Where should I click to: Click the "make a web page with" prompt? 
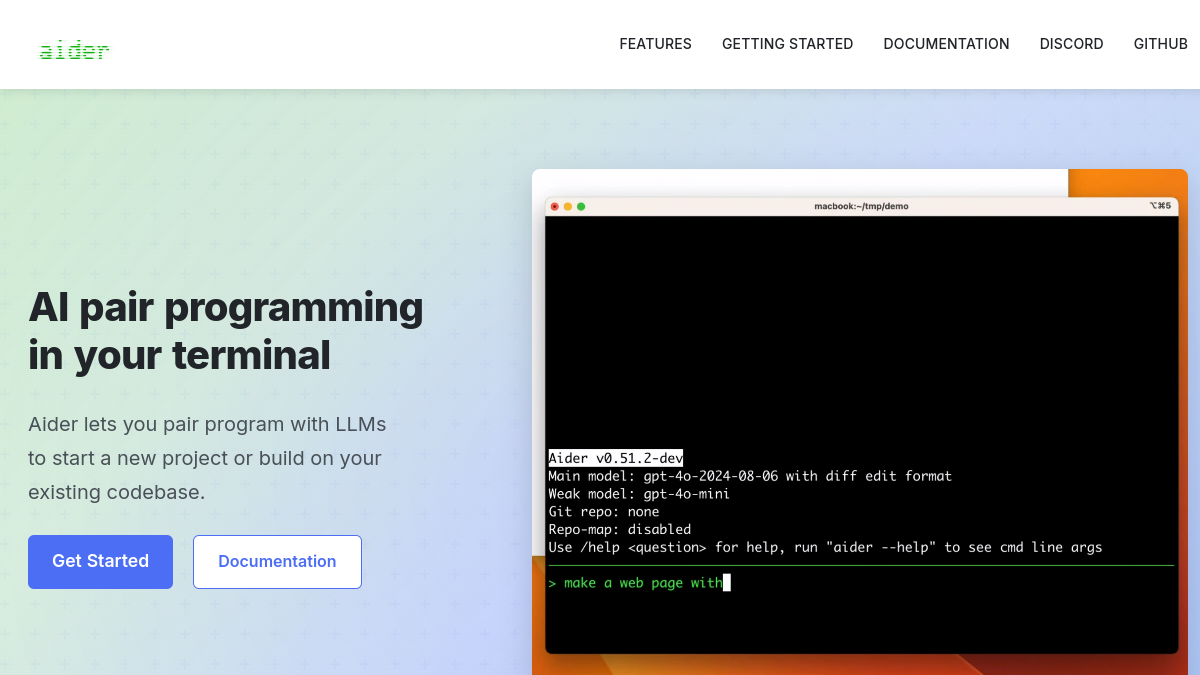(x=639, y=583)
